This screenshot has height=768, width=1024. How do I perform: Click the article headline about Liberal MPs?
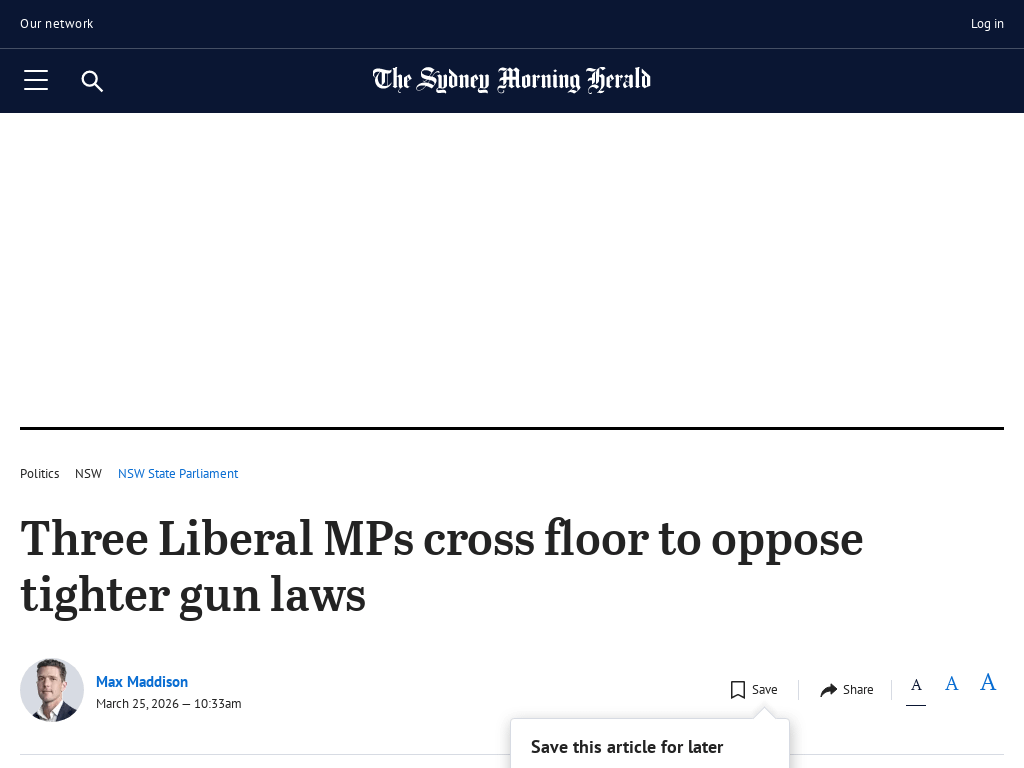pyautogui.click(x=441, y=566)
